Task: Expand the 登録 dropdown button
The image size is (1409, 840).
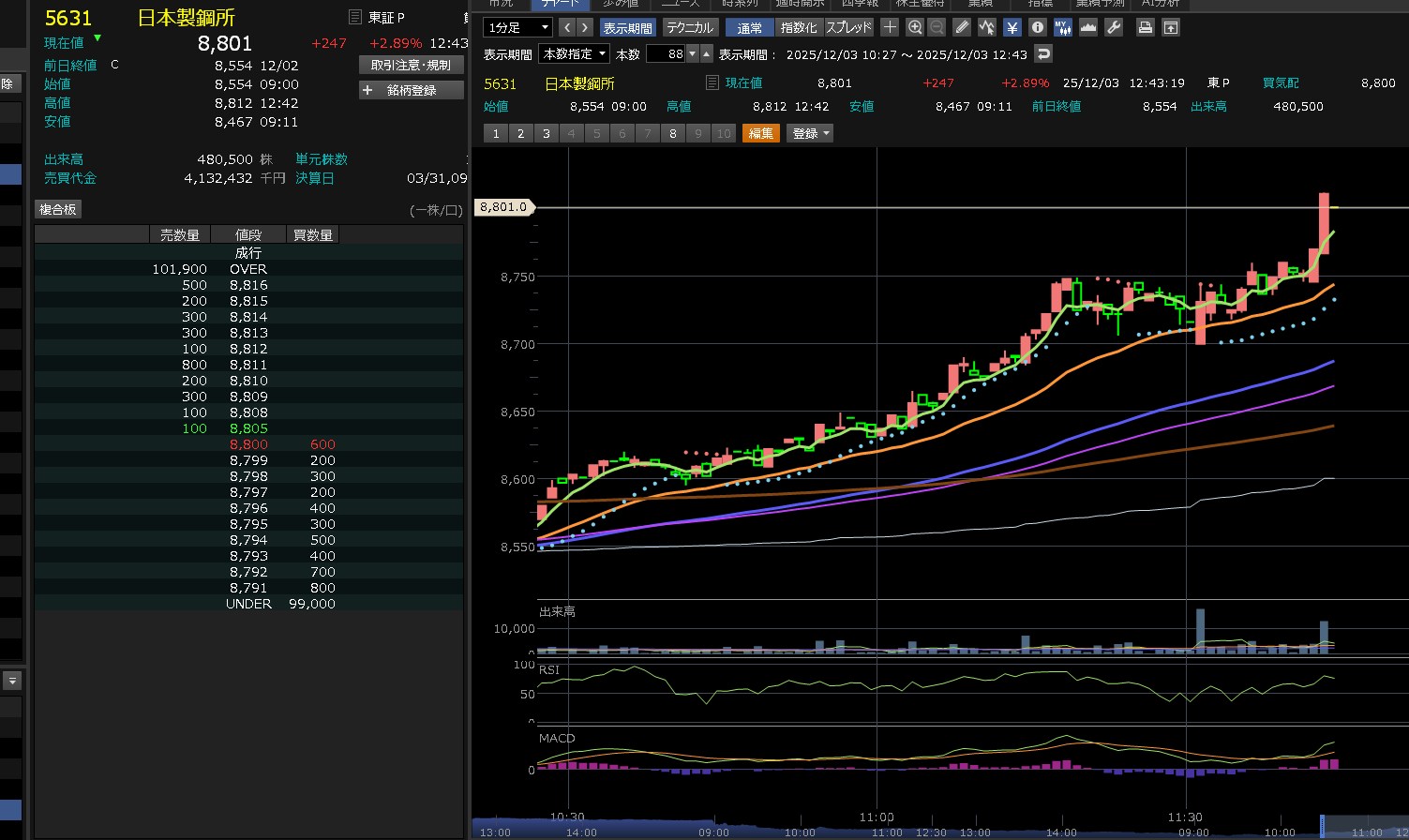Action: (811, 133)
